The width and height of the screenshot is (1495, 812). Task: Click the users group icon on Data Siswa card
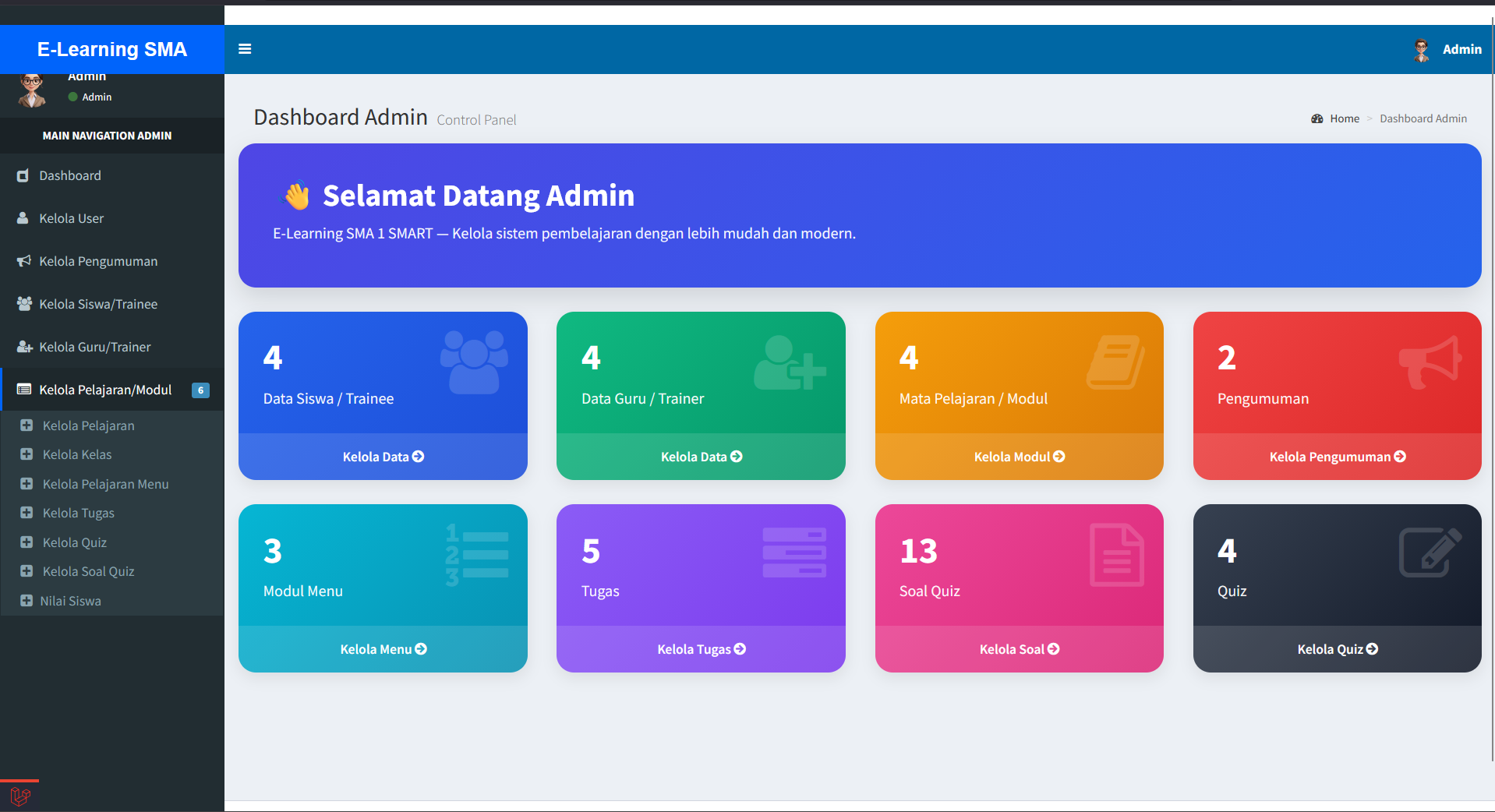474,362
